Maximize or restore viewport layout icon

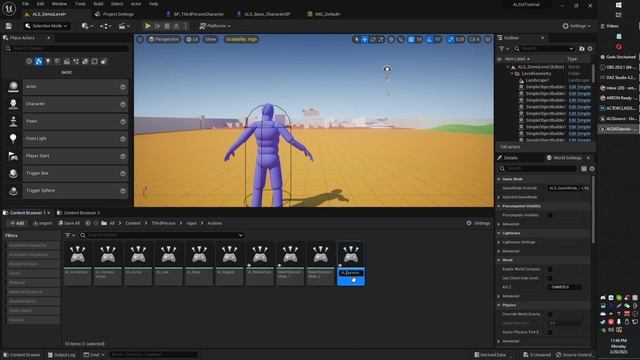pos(488,40)
